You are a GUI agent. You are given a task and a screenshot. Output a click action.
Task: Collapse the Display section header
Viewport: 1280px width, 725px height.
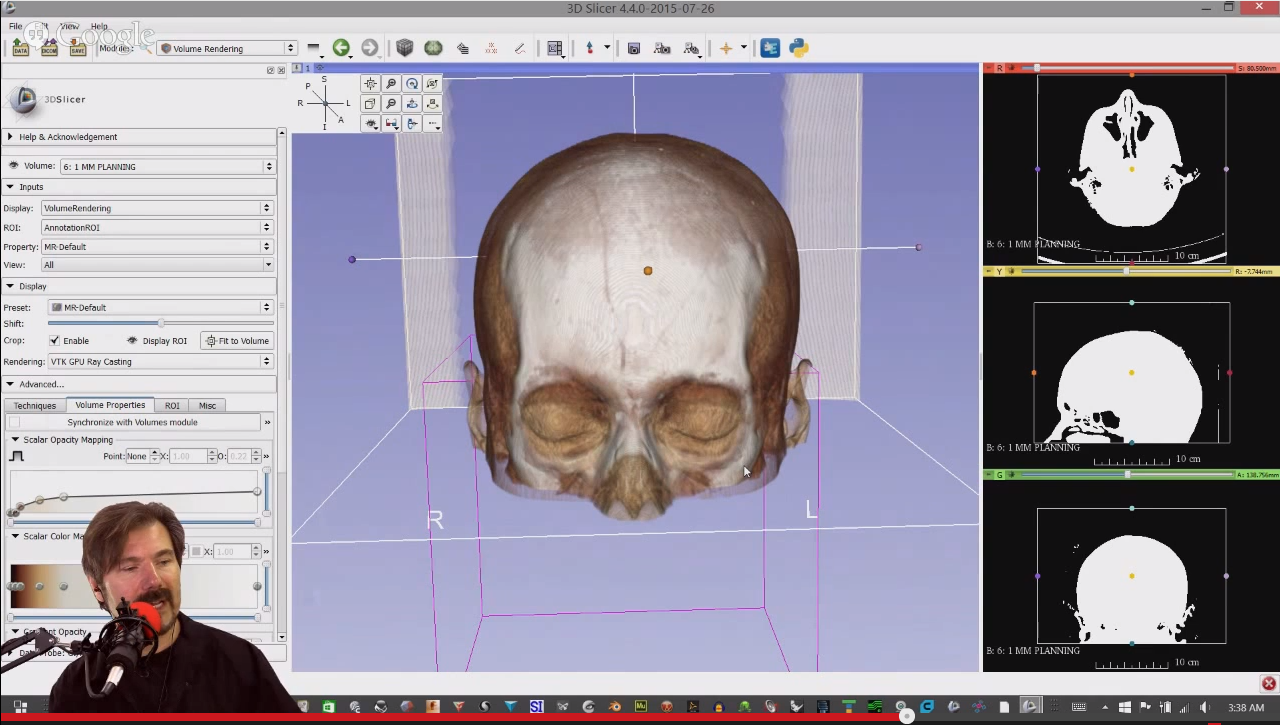tap(138, 286)
